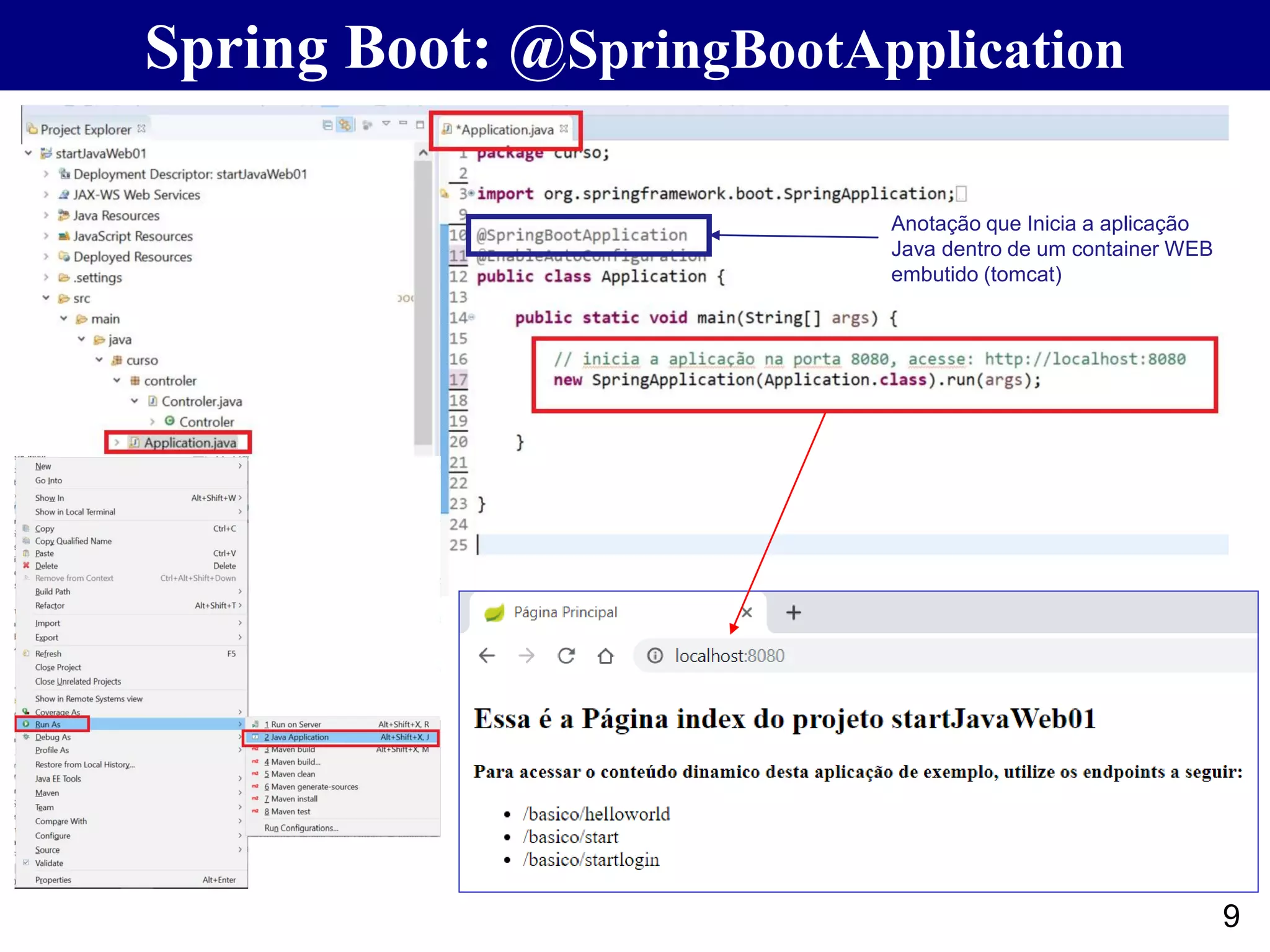Choose Delete from the context menu
The image size is (1270, 952).
tap(131, 566)
